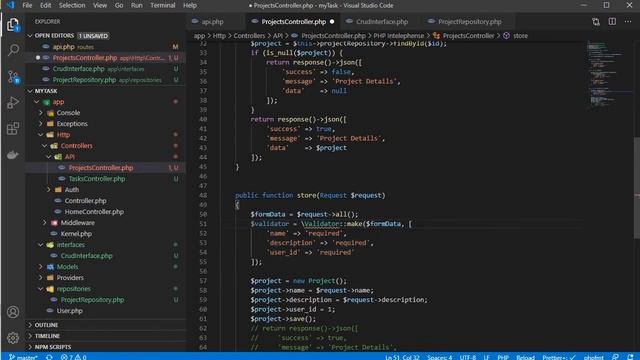640x360 pixels.
Task: Click the PHP file icon on api.php tab
Action: (x=195, y=22)
